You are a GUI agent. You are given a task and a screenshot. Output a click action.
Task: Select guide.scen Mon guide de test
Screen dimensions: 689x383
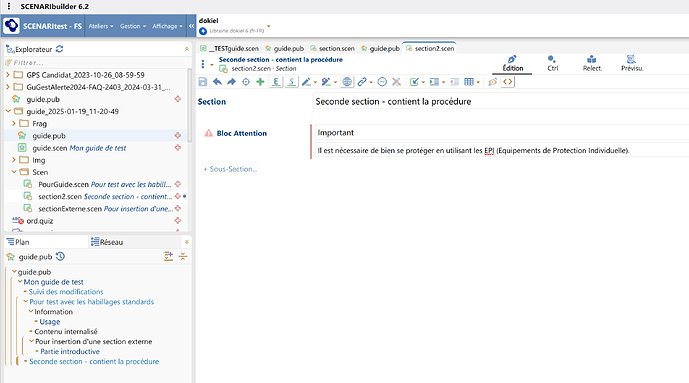click(x=79, y=148)
